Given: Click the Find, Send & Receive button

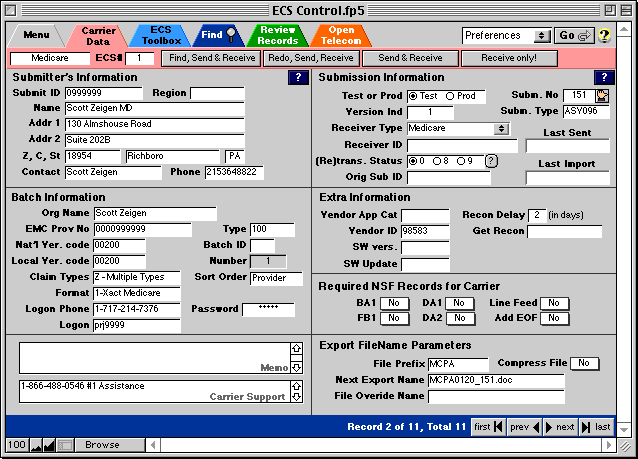Looking at the screenshot, I should click(x=211, y=59).
